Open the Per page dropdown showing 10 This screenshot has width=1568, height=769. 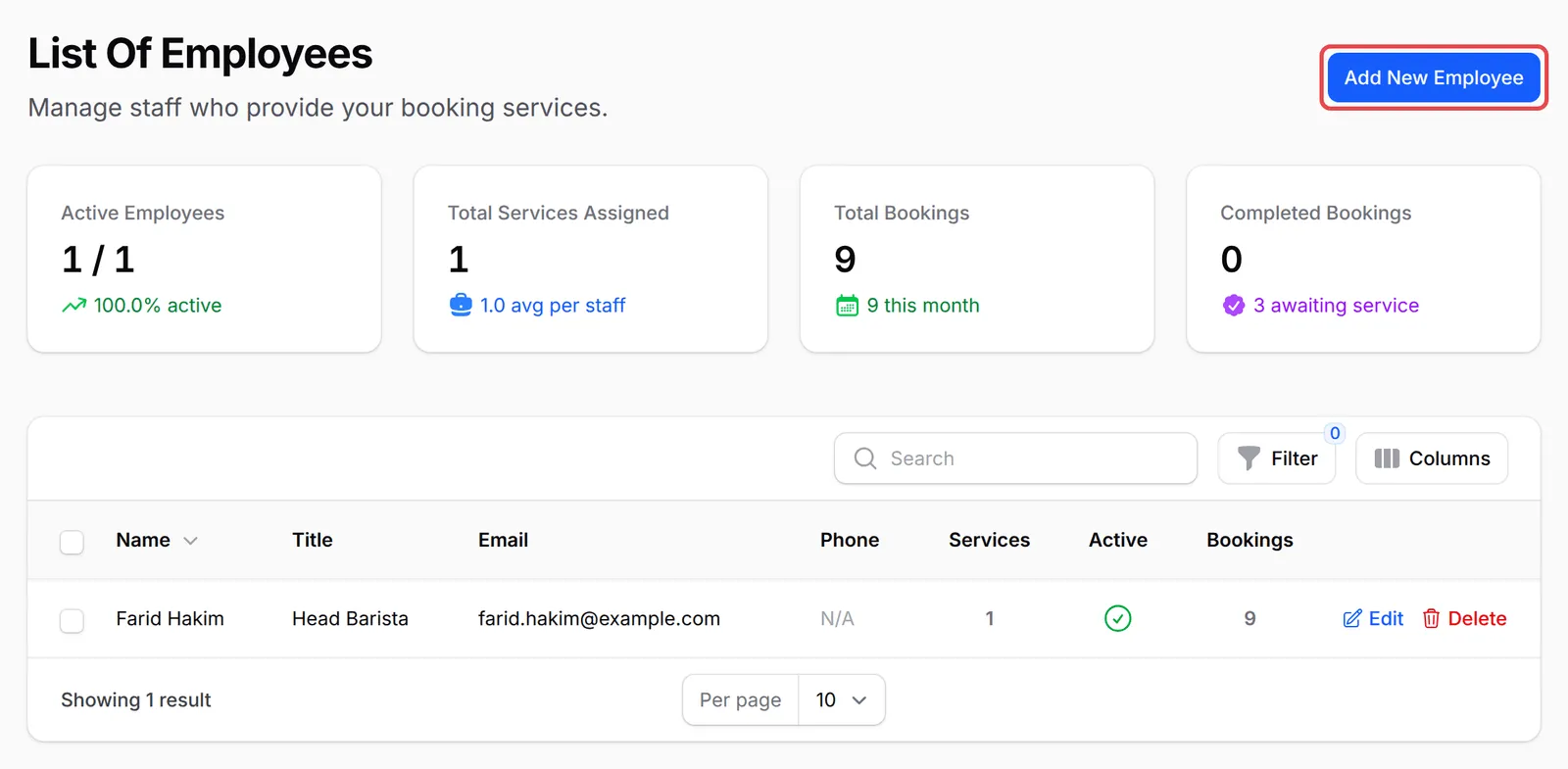point(842,699)
